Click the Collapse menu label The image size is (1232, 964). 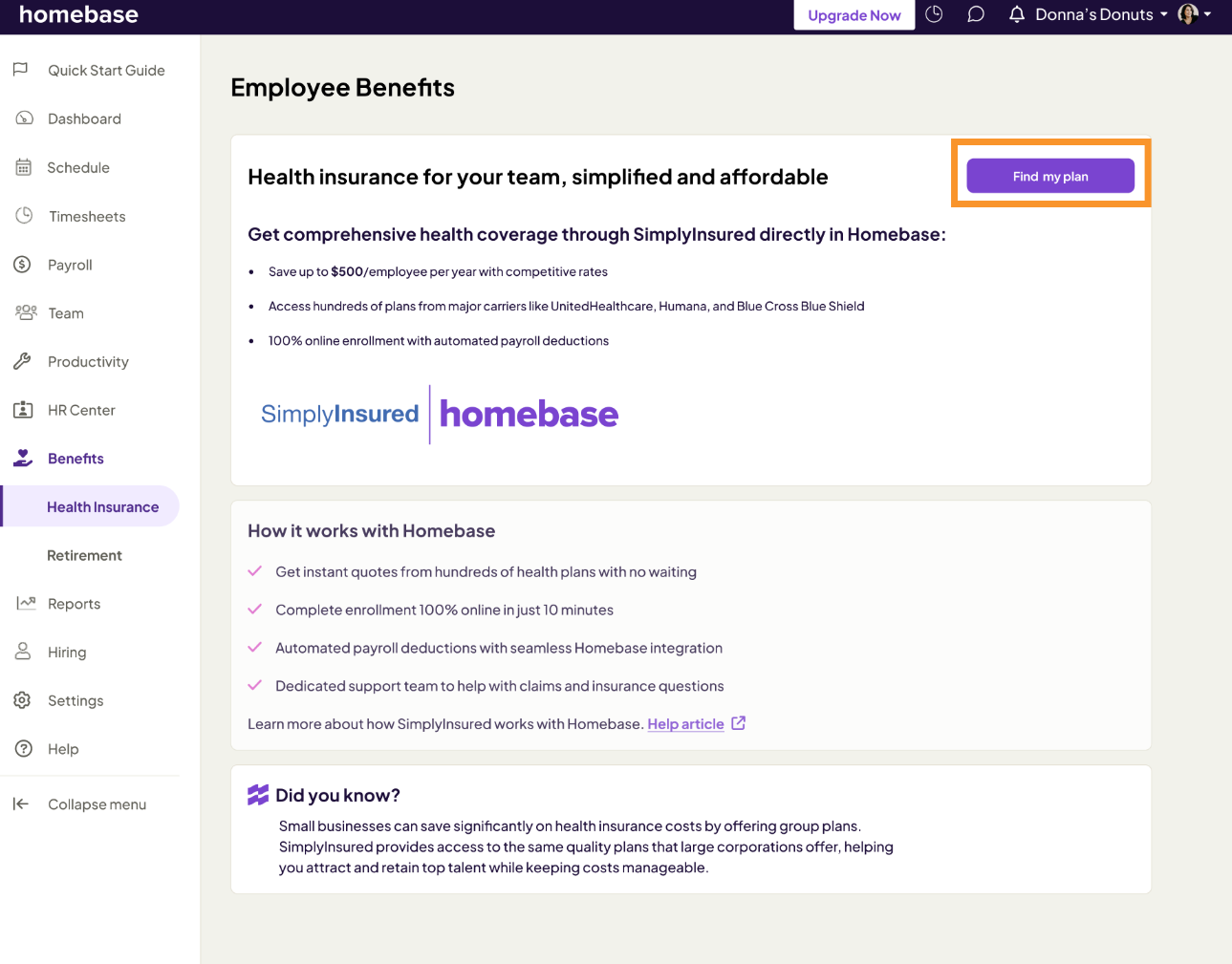tap(97, 804)
